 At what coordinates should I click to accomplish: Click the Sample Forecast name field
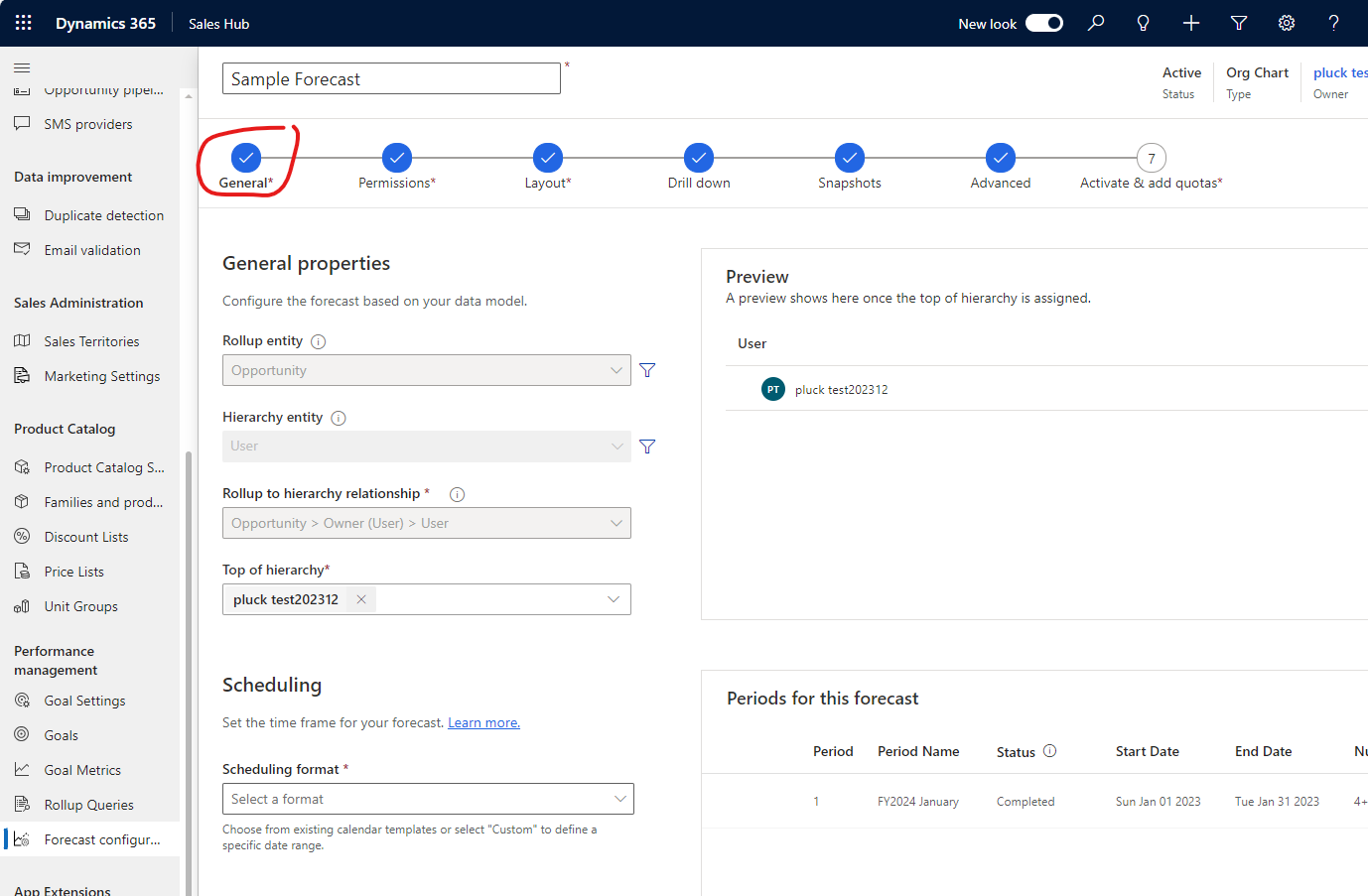point(391,78)
